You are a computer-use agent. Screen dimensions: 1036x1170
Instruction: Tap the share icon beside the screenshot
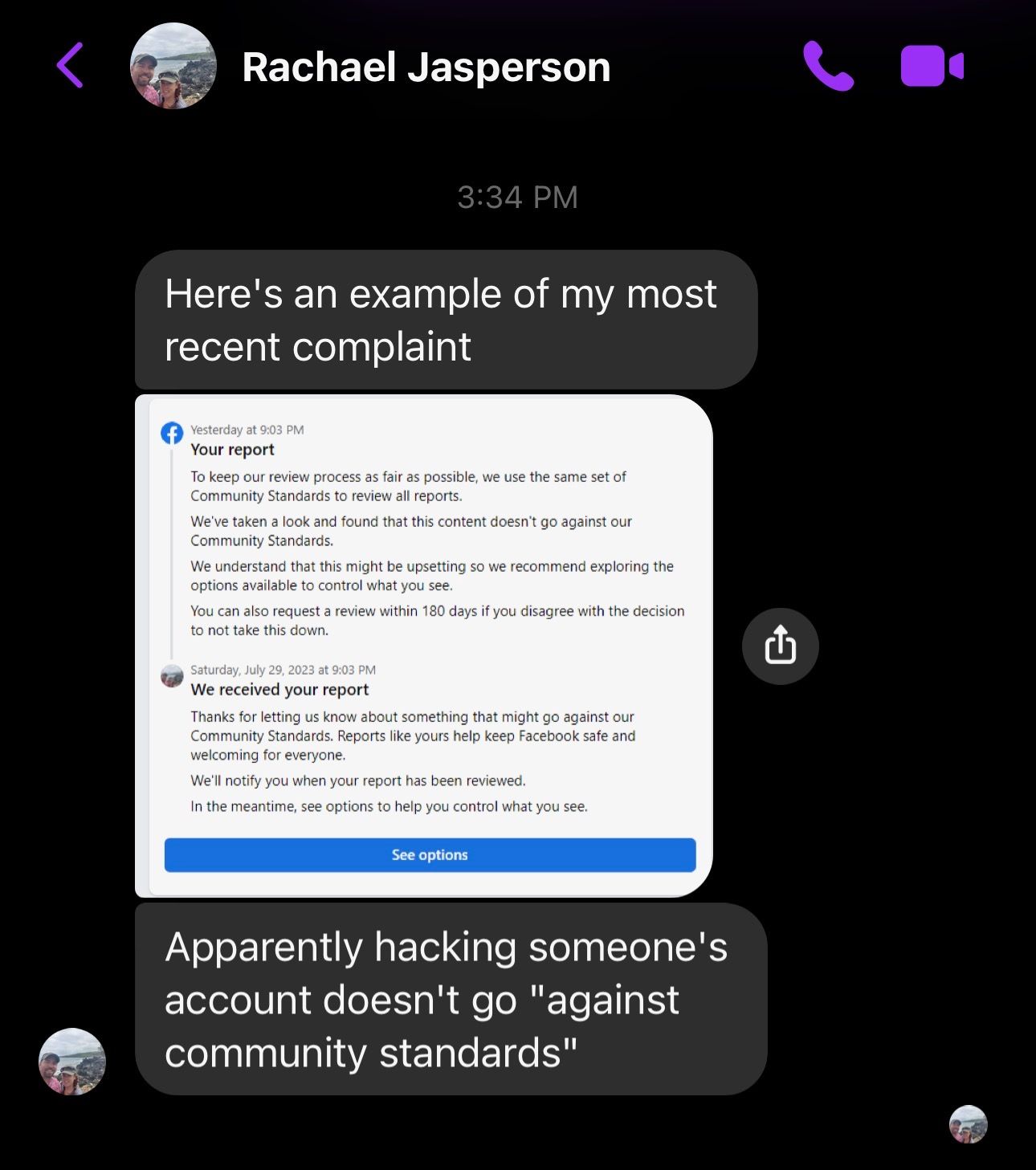(x=780, y=646)
